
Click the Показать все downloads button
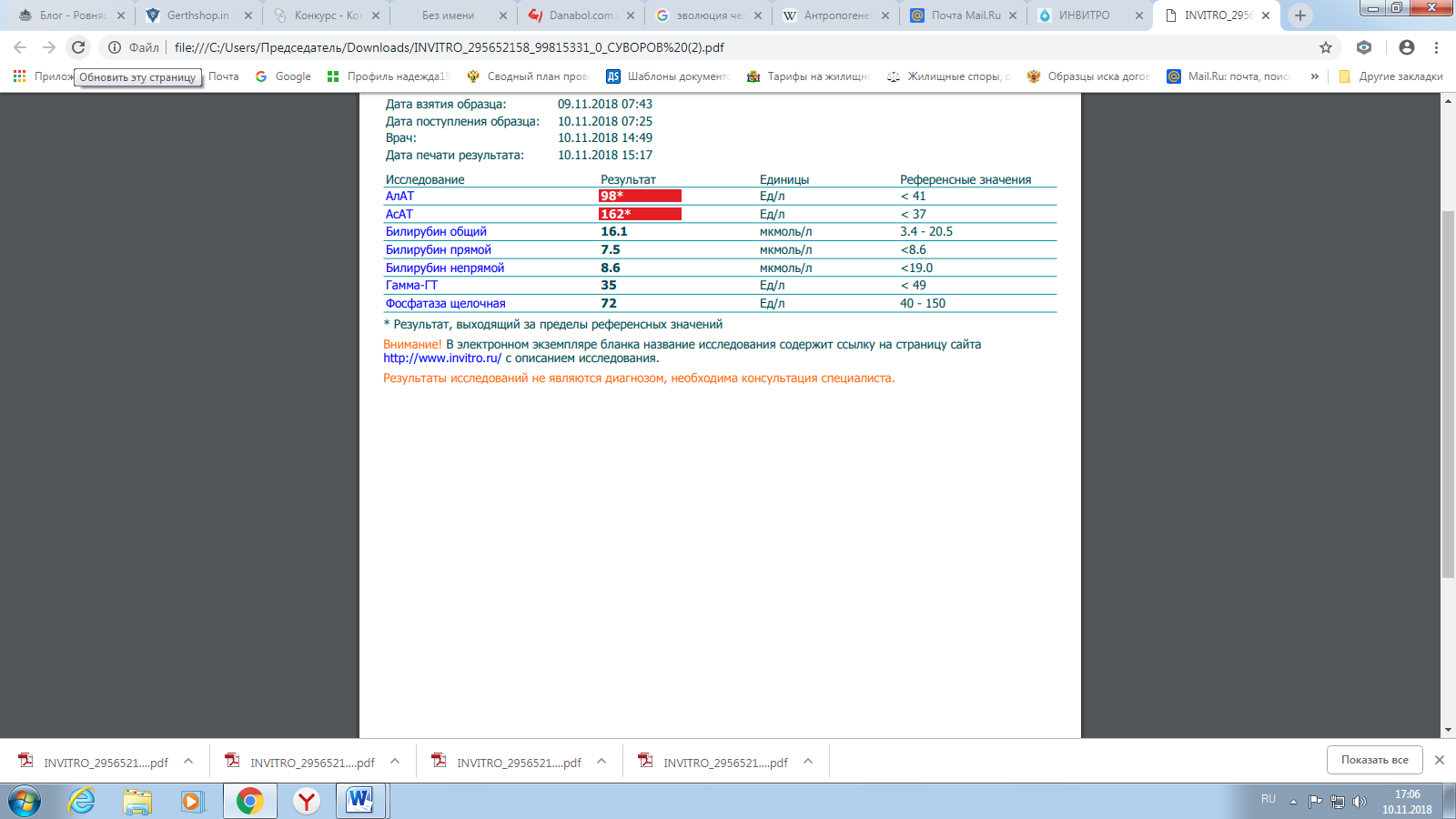(x=1374, y=760)
